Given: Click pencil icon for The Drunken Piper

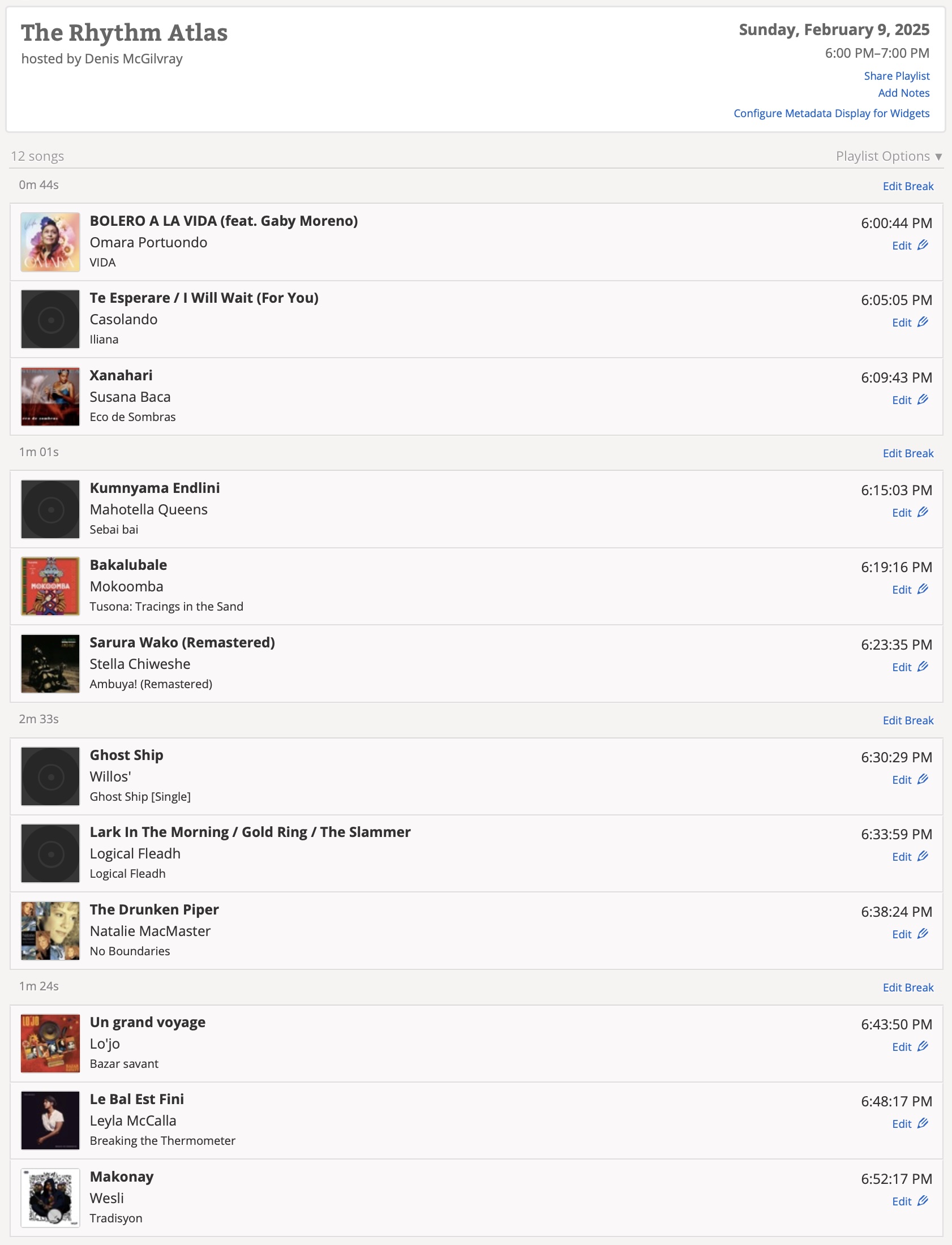Looking at the screenshot, I should pos(923,933).
